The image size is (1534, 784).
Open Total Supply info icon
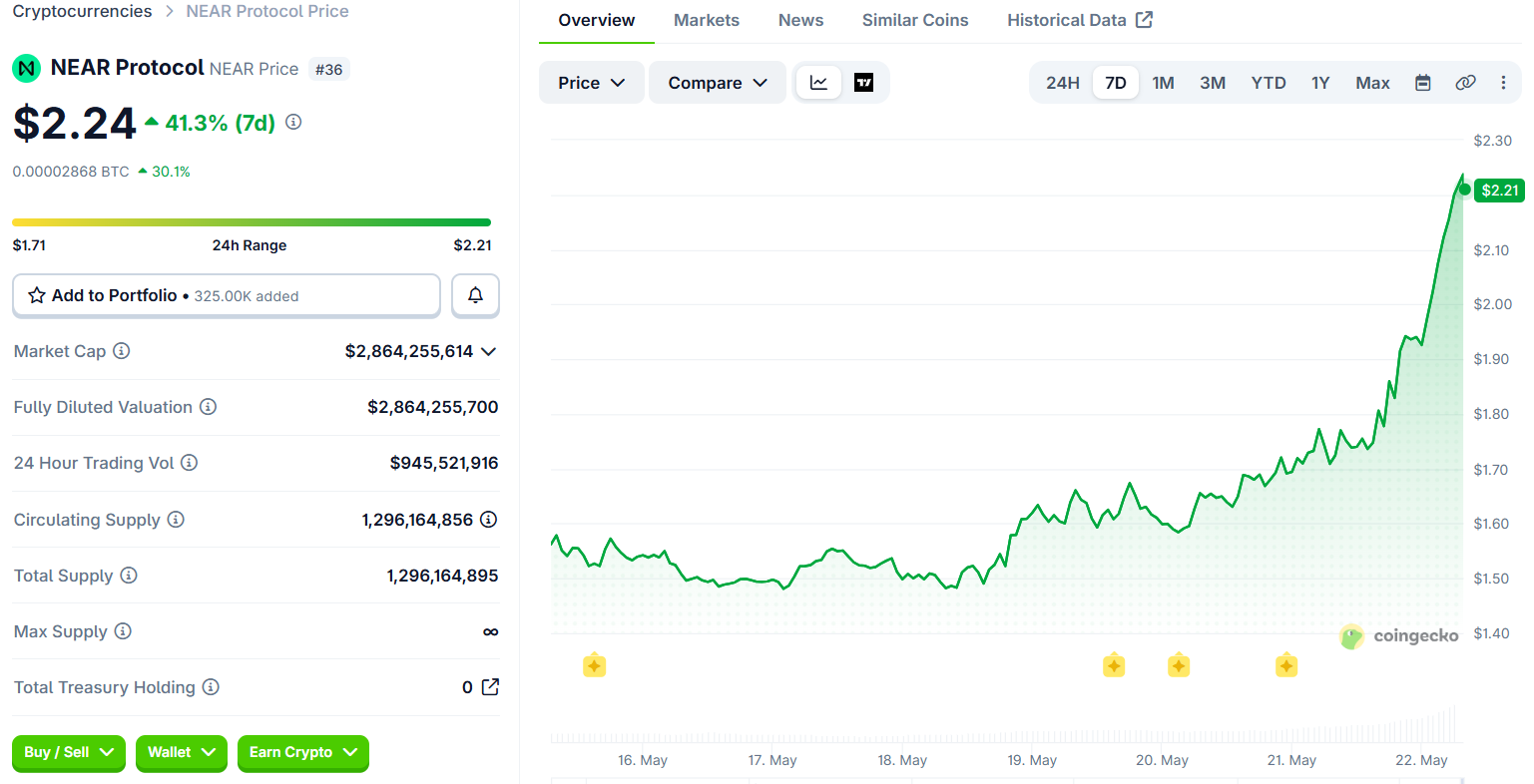pyautogui.click(x=129, y=576)
